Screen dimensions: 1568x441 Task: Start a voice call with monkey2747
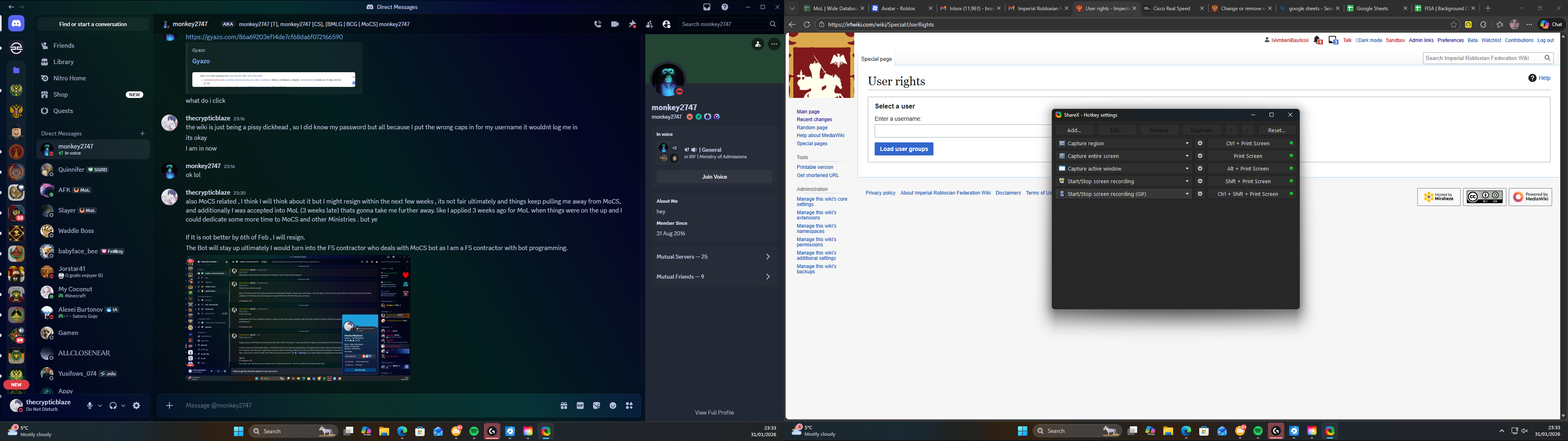(598, 24)
